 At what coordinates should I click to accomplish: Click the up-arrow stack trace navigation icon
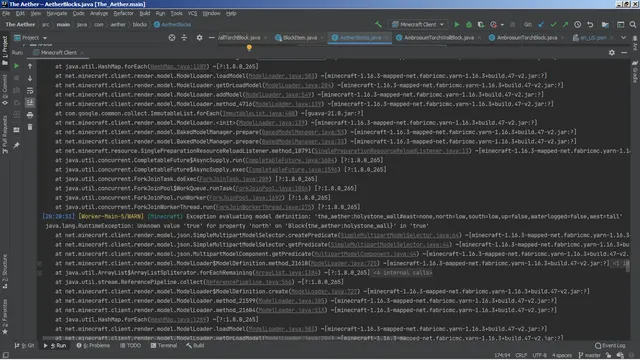pyautogui.click(x=30, y=66)
